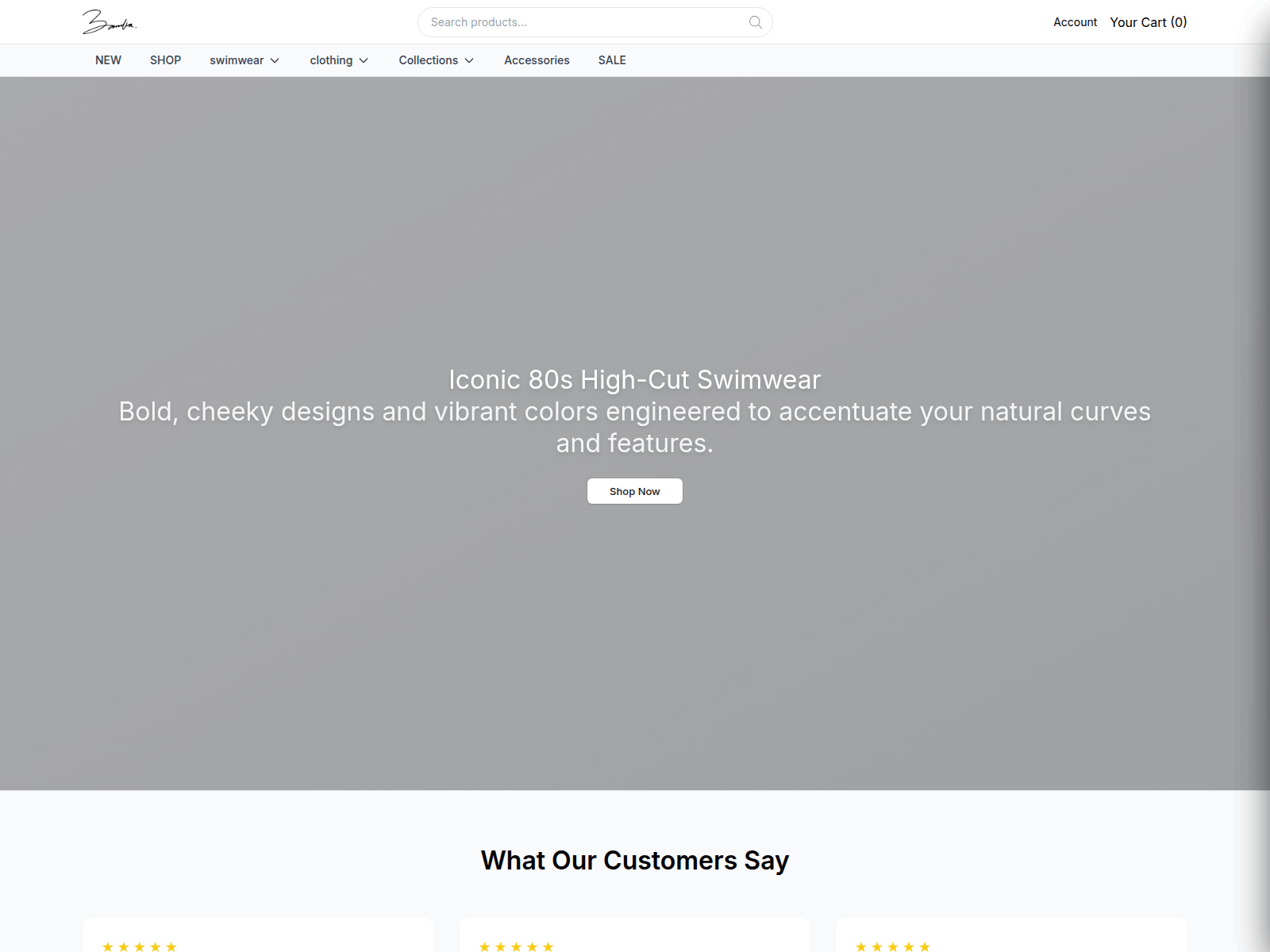The image size is (1270, 952).
Task: Open the Accessories menu item
Action: pyautogui.click(x=537, y=60)
